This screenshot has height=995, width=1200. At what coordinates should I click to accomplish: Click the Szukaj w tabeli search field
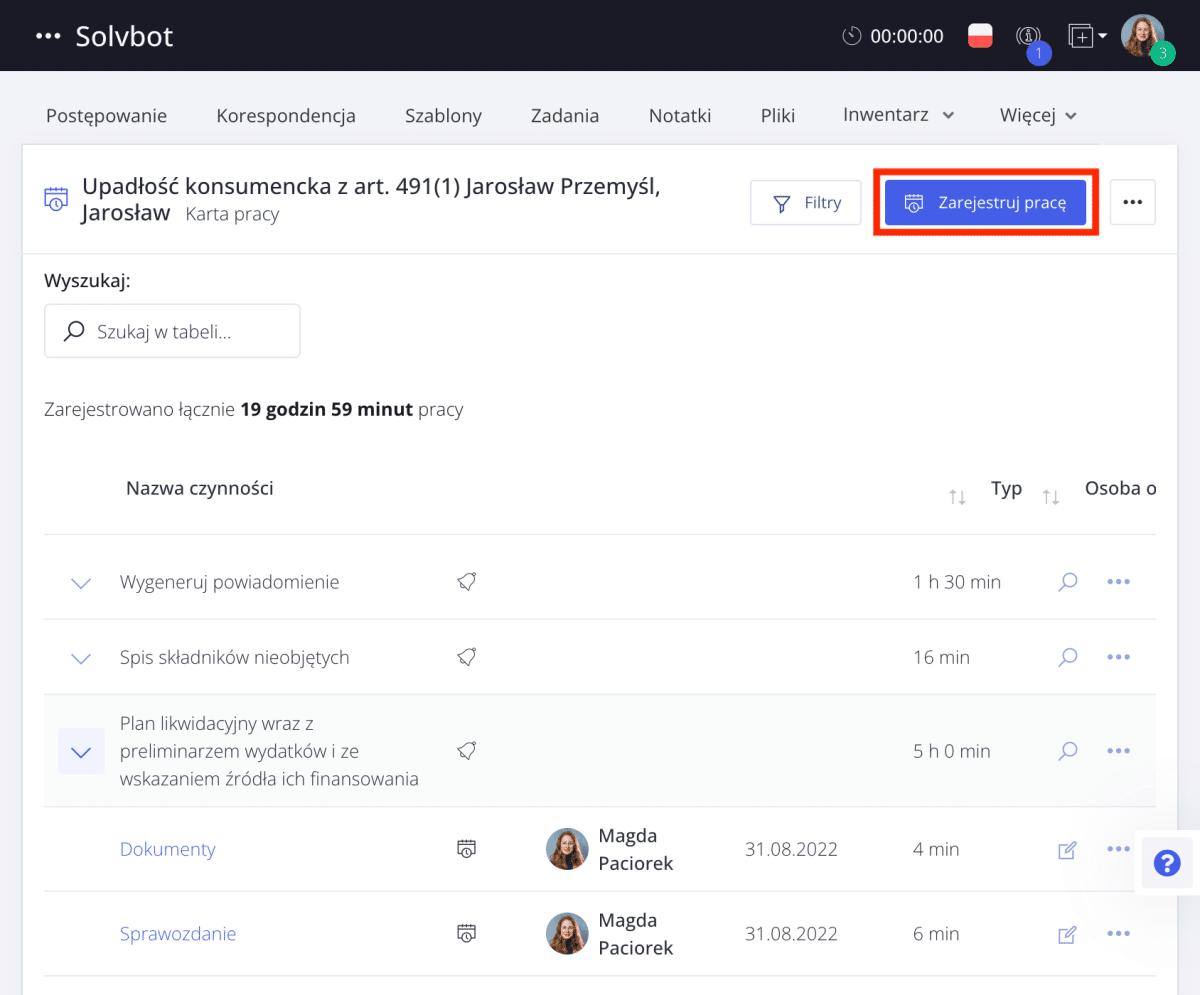click(172, 331)
